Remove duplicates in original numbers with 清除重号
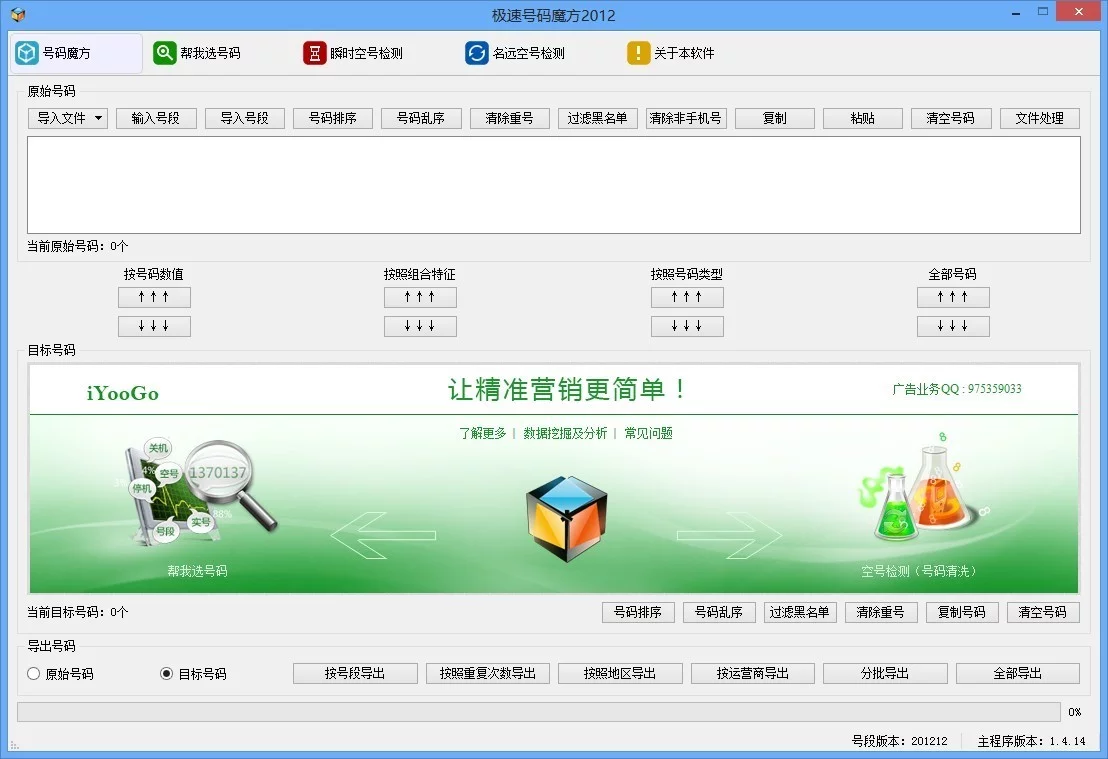The image size is (1108, 759). (x=509, y=118)
